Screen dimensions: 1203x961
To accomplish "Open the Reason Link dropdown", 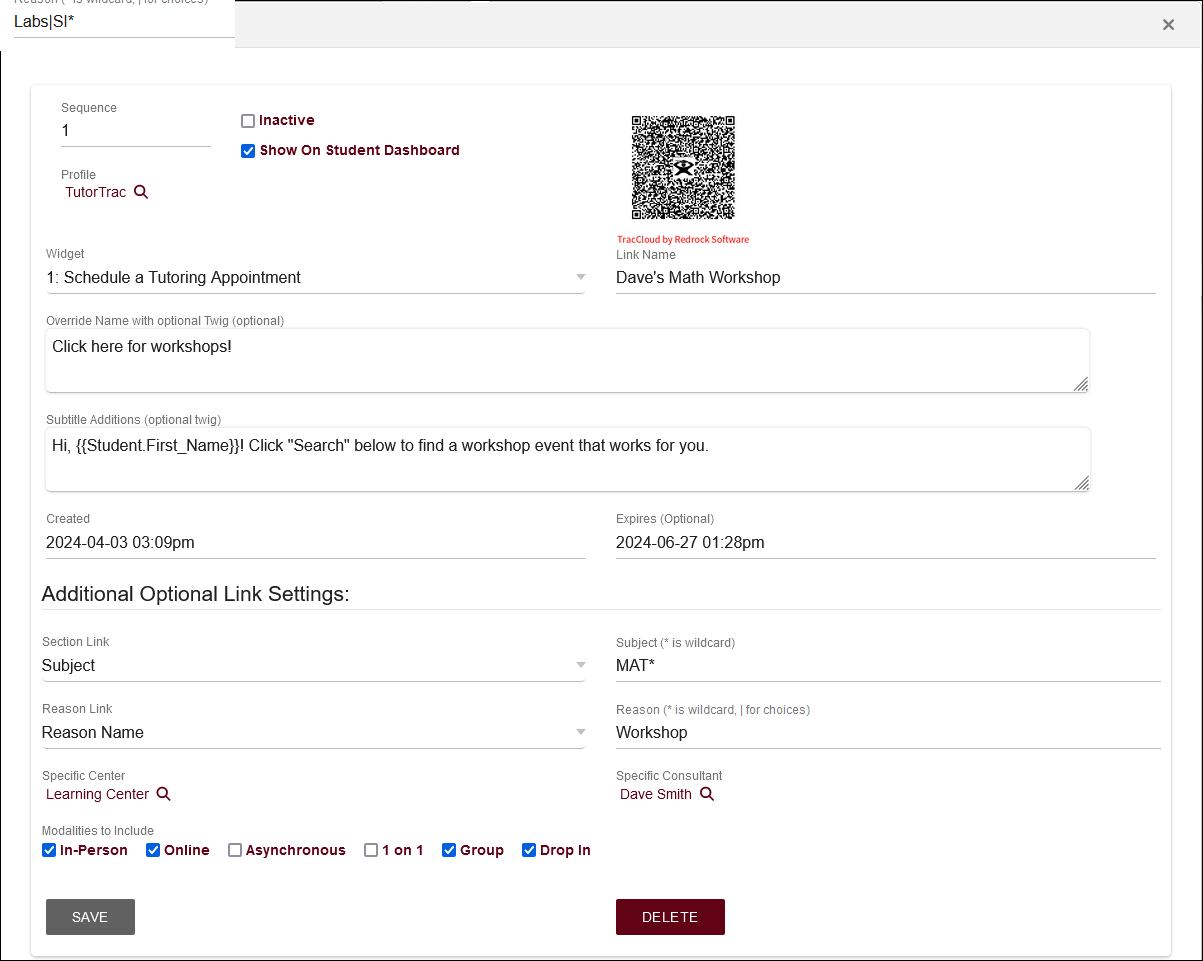I will [313, 733].
